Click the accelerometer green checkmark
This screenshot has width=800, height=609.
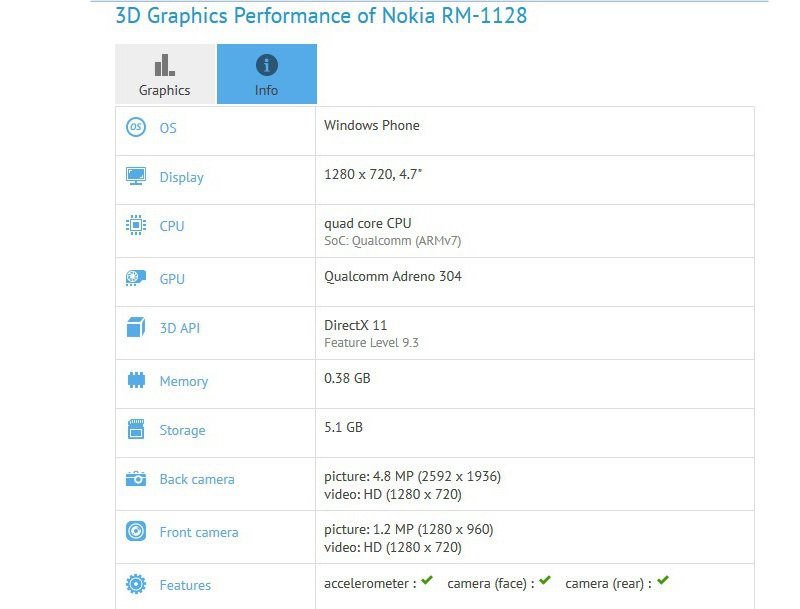(x=427, y=580)
